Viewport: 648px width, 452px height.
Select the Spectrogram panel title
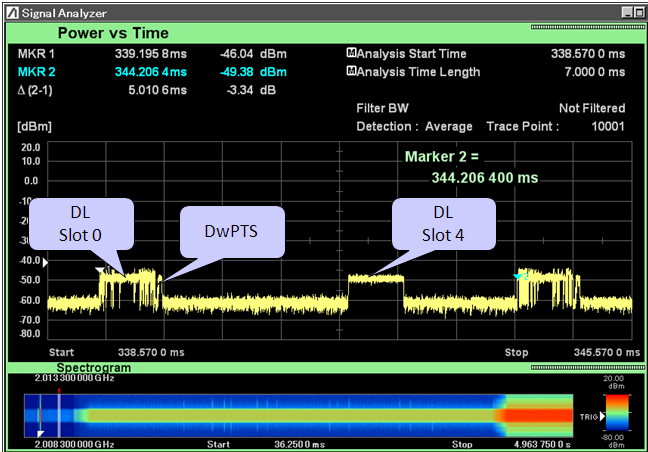(94, 367)
